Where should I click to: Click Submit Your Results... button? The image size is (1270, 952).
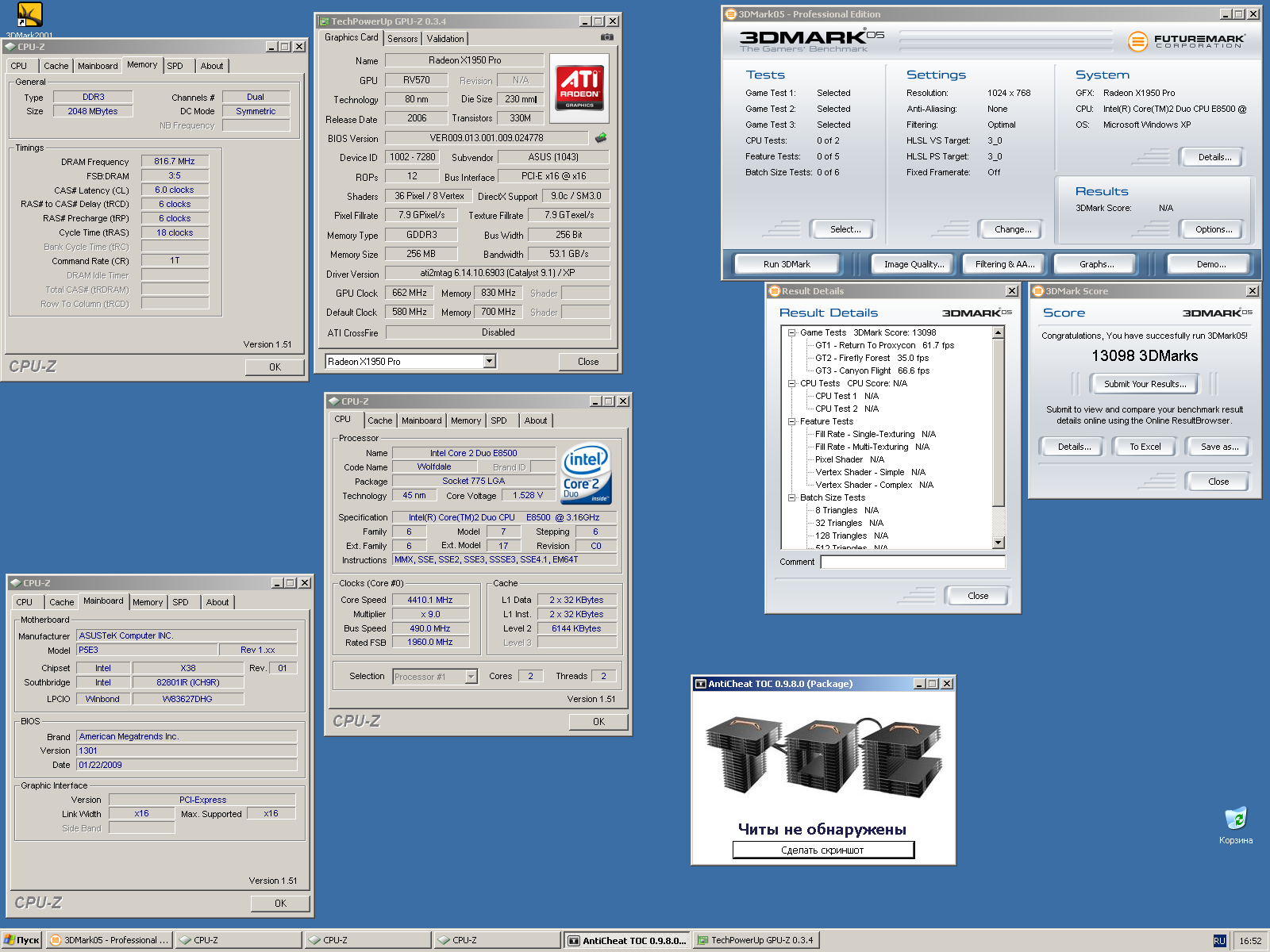tap(1145, 384)
